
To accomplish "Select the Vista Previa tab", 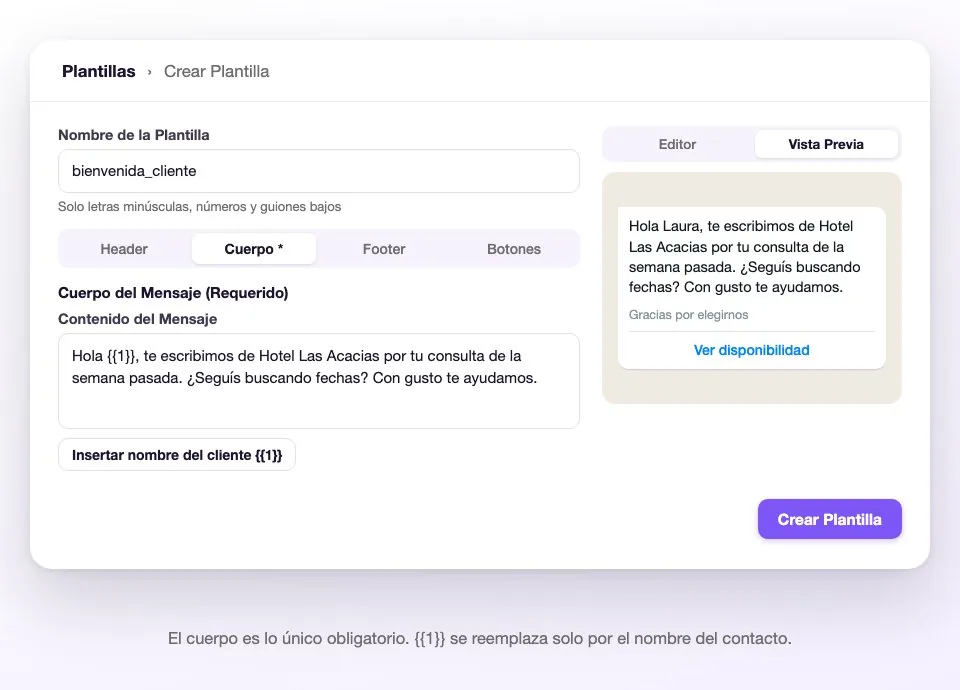I will pos(826,144).
